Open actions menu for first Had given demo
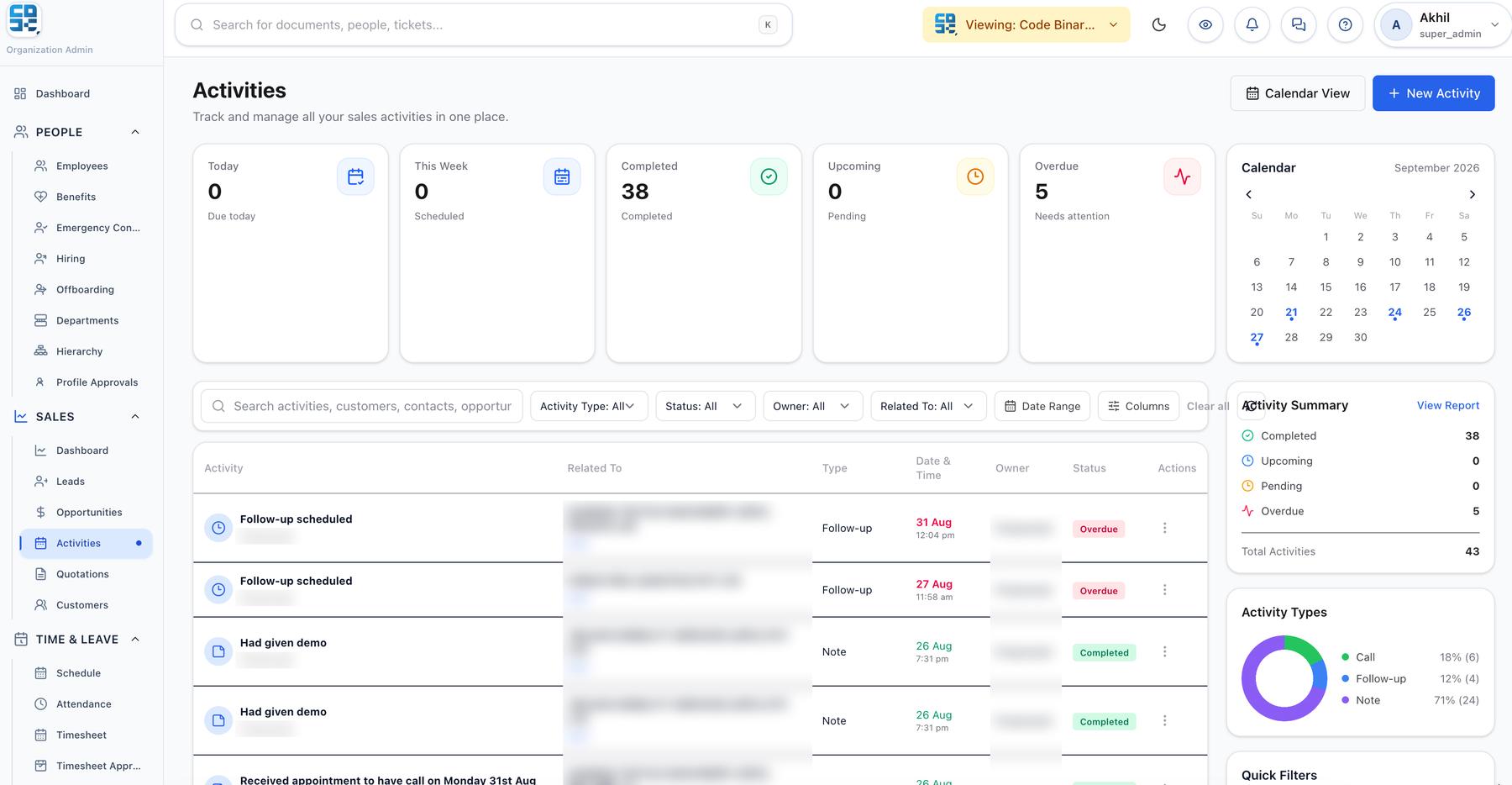The width and height of the screenshot is (1512, 785). [x=1164, y=651]
